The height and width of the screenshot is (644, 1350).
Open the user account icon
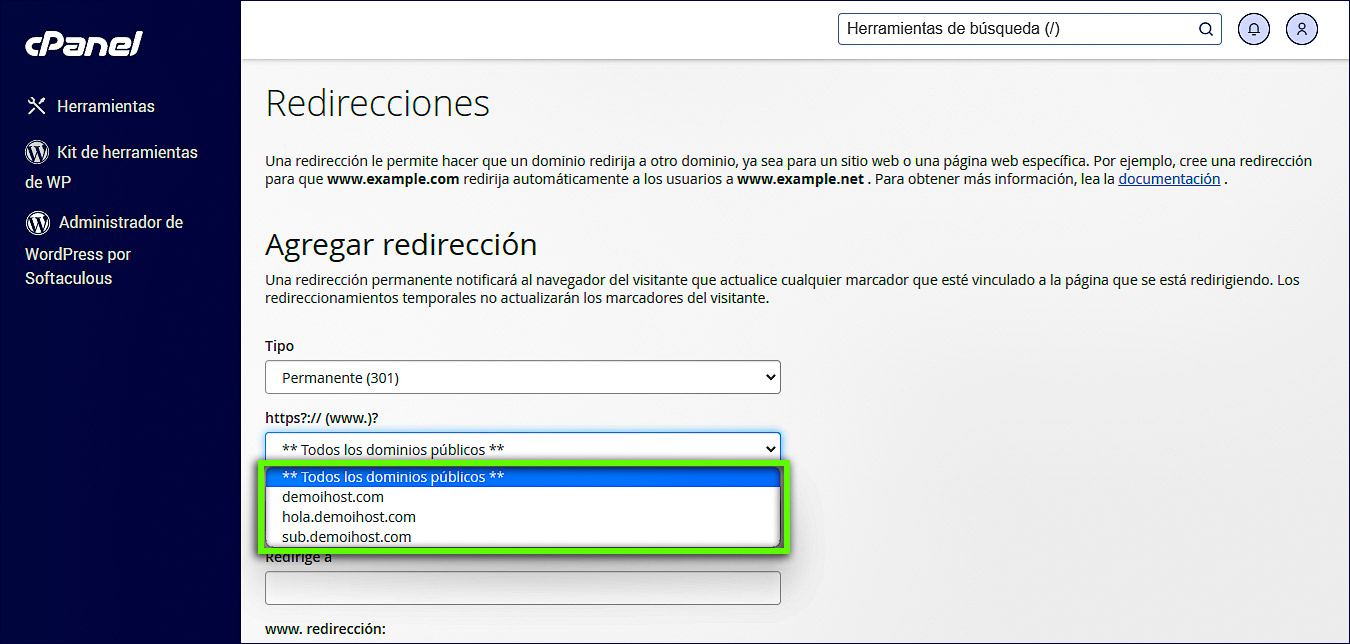click(1301, 29)
